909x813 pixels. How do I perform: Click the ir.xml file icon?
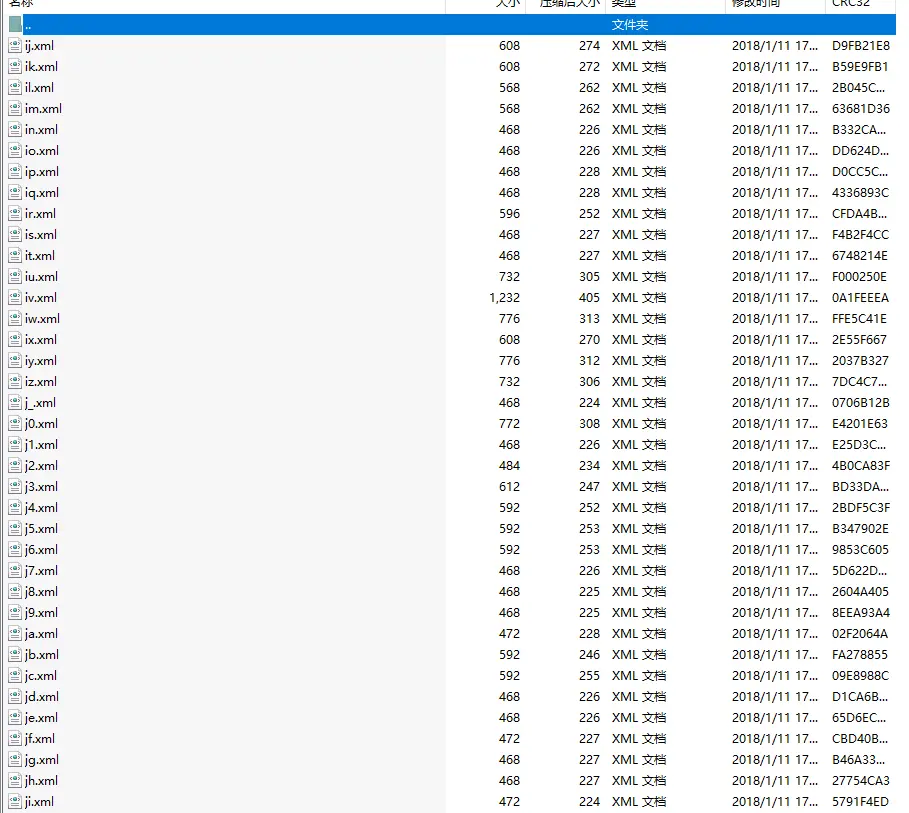(15, 213)
